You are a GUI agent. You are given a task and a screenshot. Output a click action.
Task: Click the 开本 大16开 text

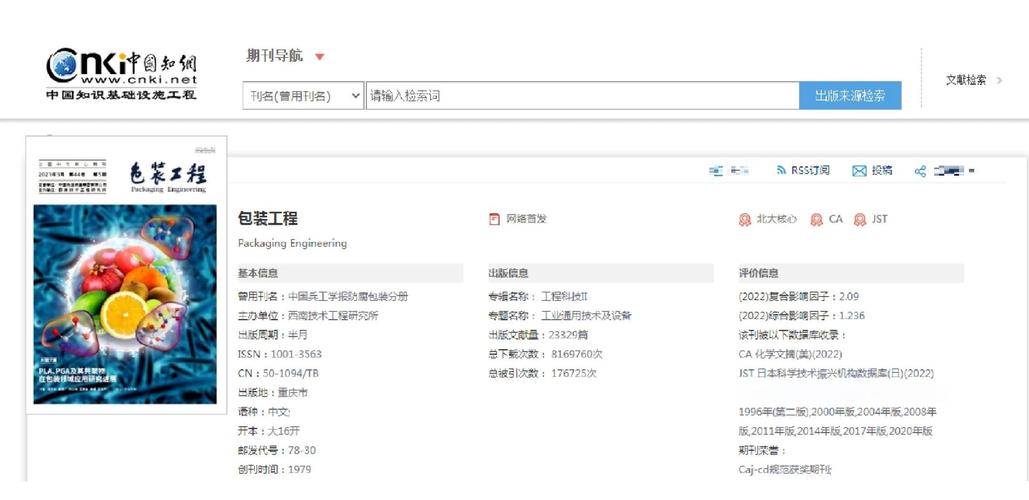point(268,431)
